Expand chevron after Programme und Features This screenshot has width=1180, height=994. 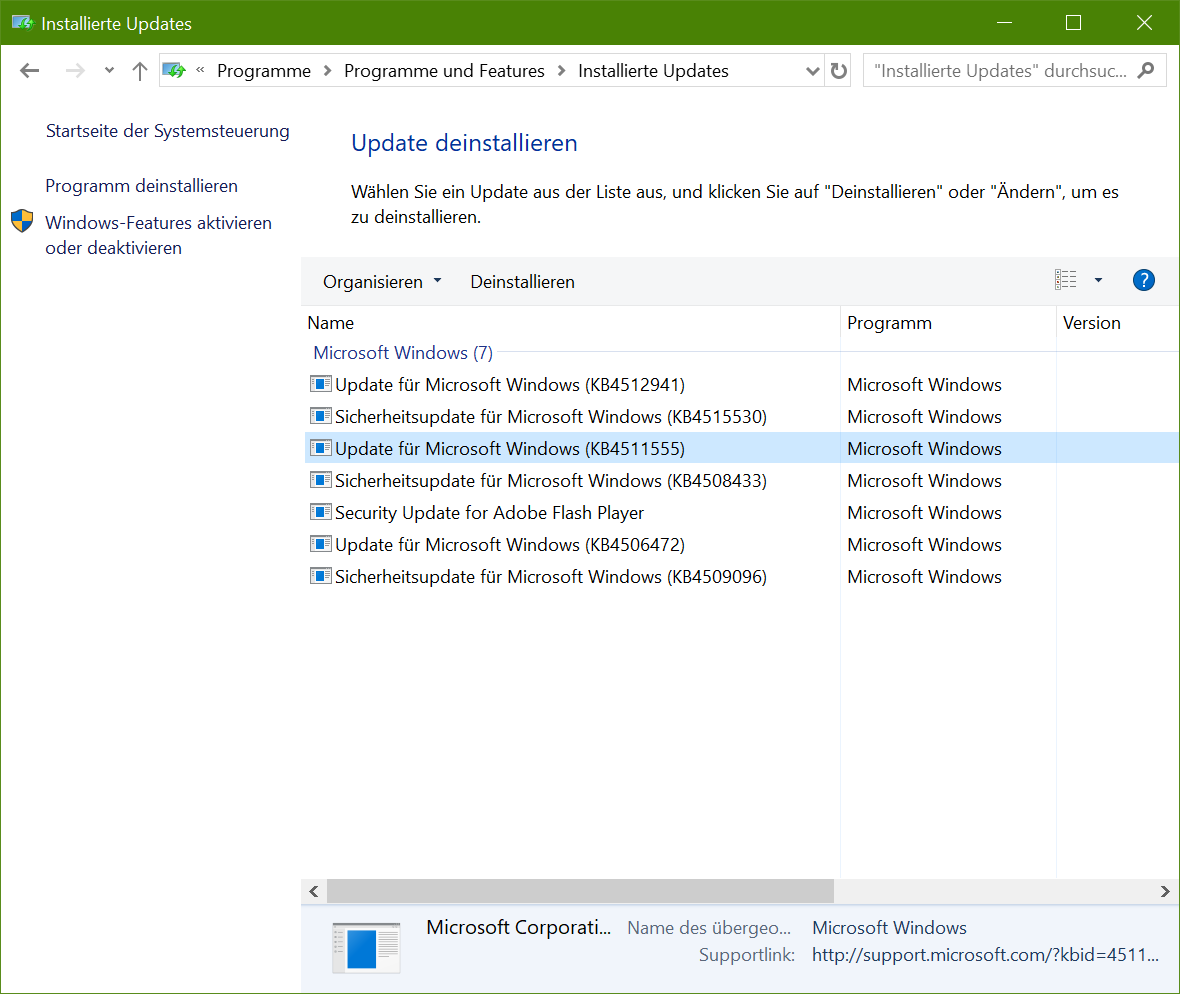tap(561, 71)
